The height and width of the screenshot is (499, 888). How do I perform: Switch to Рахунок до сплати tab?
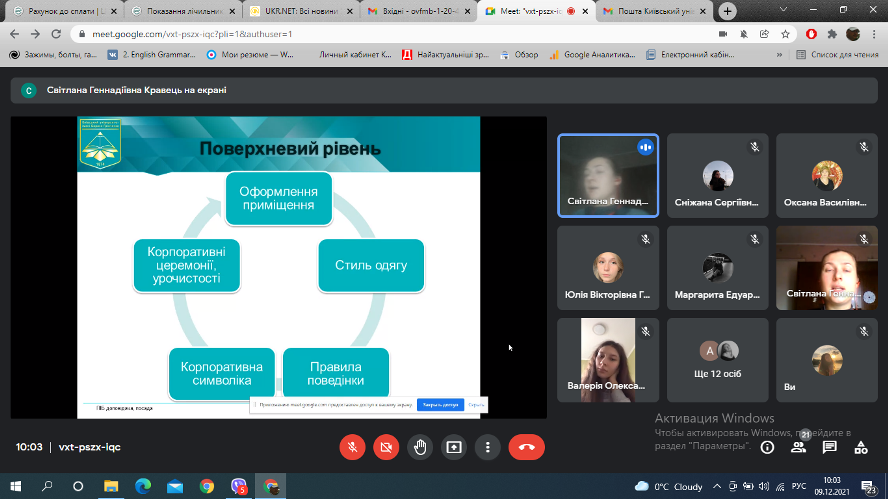point(65,11)
